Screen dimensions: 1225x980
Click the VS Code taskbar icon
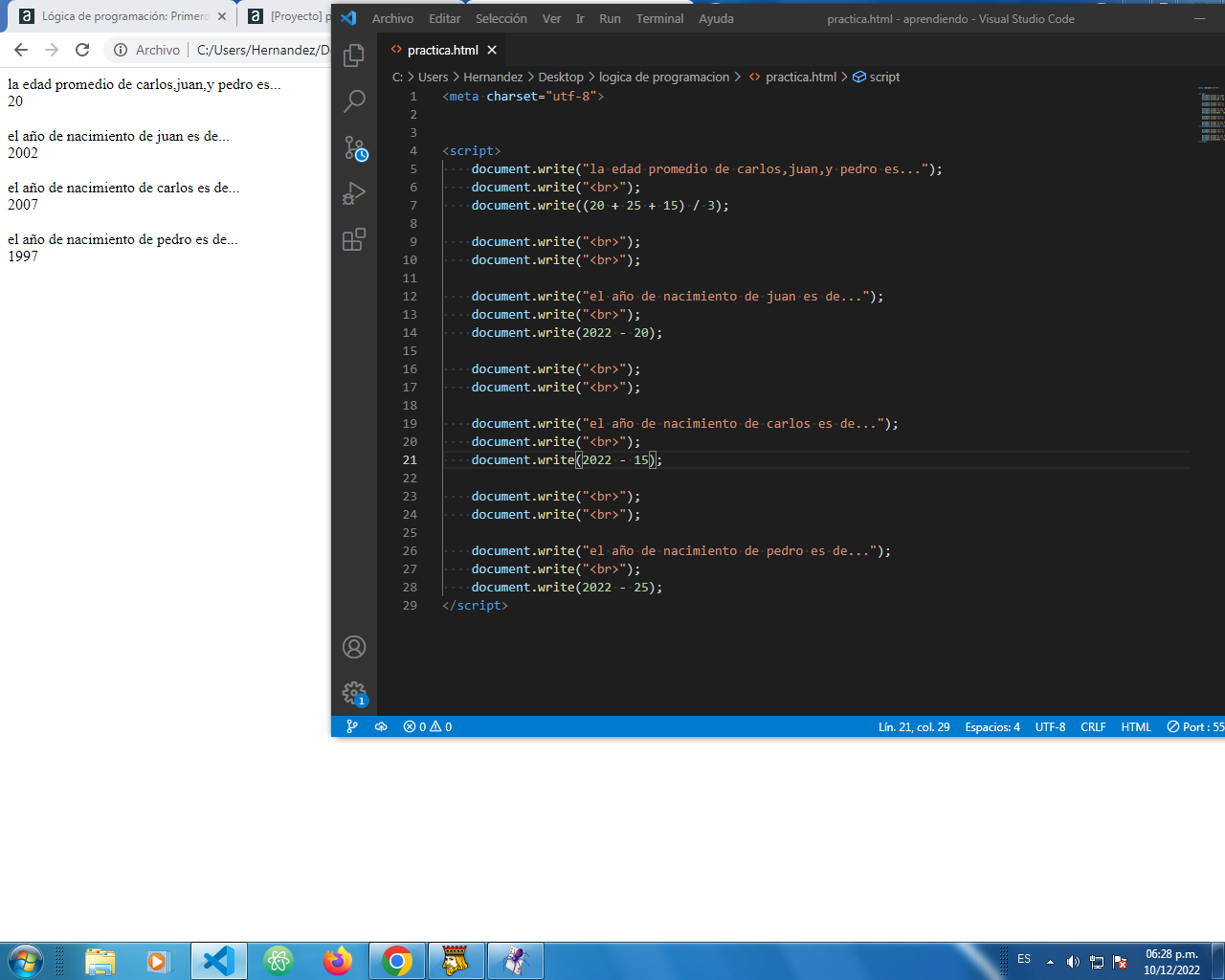(x=219, y=961)
